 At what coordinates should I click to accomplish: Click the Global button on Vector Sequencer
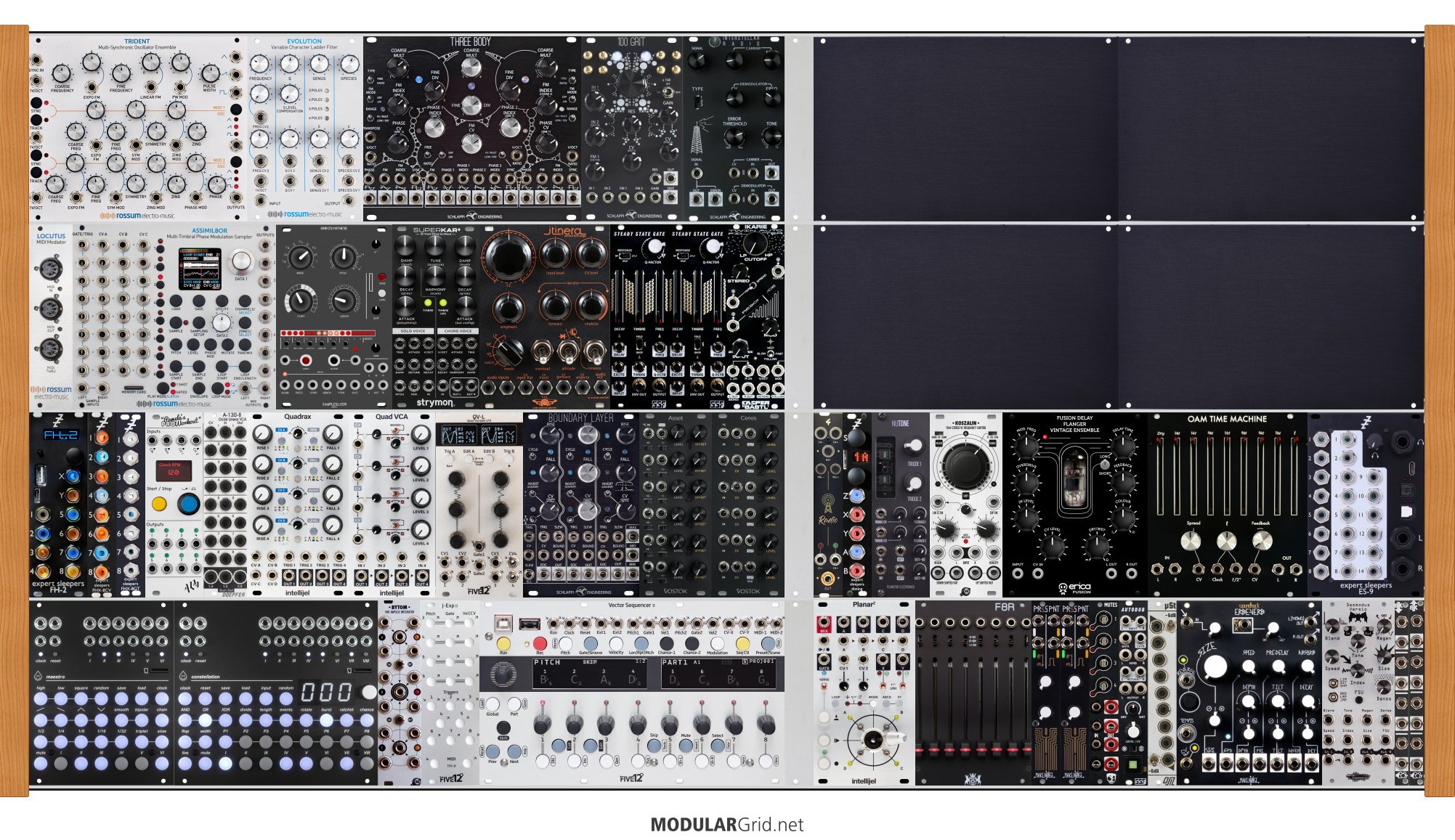point(493,704)
